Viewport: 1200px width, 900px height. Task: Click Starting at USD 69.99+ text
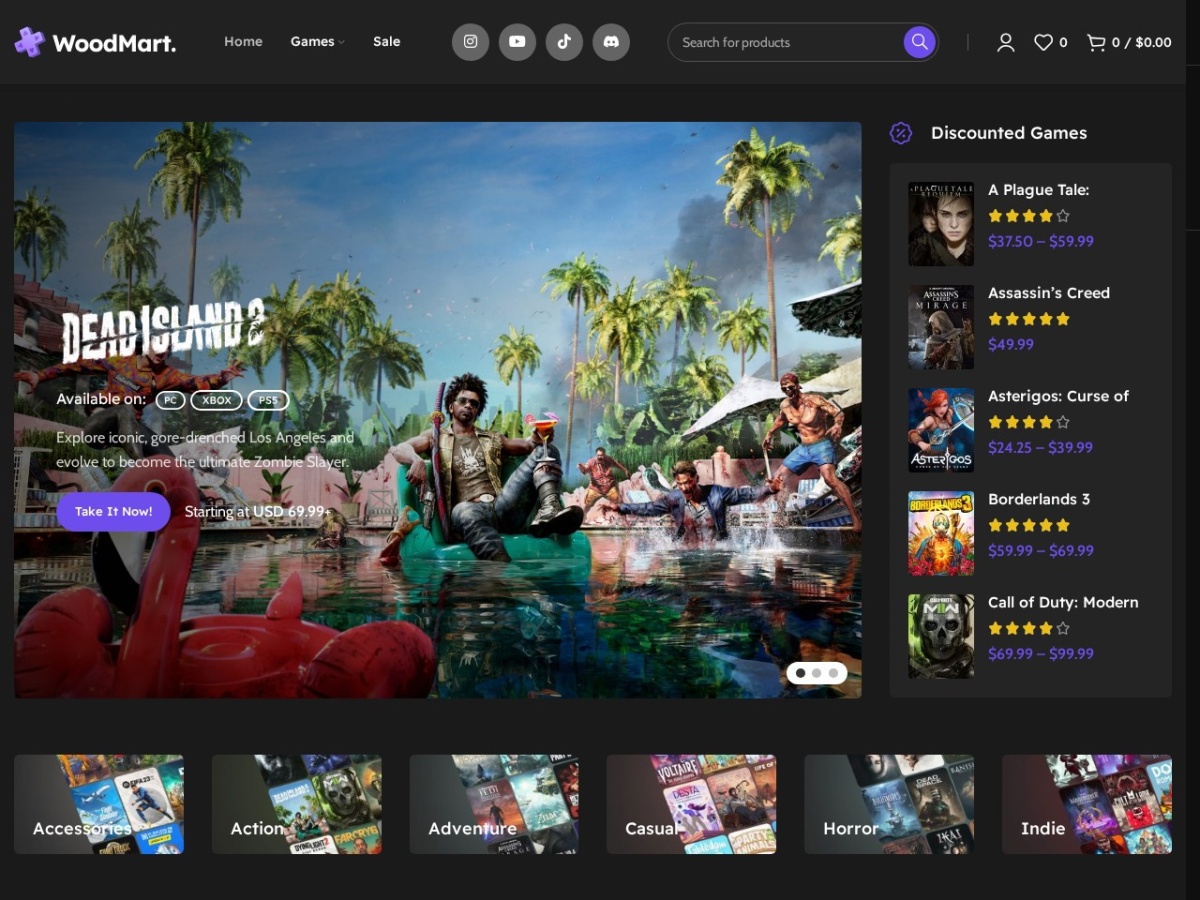[258, 511]
